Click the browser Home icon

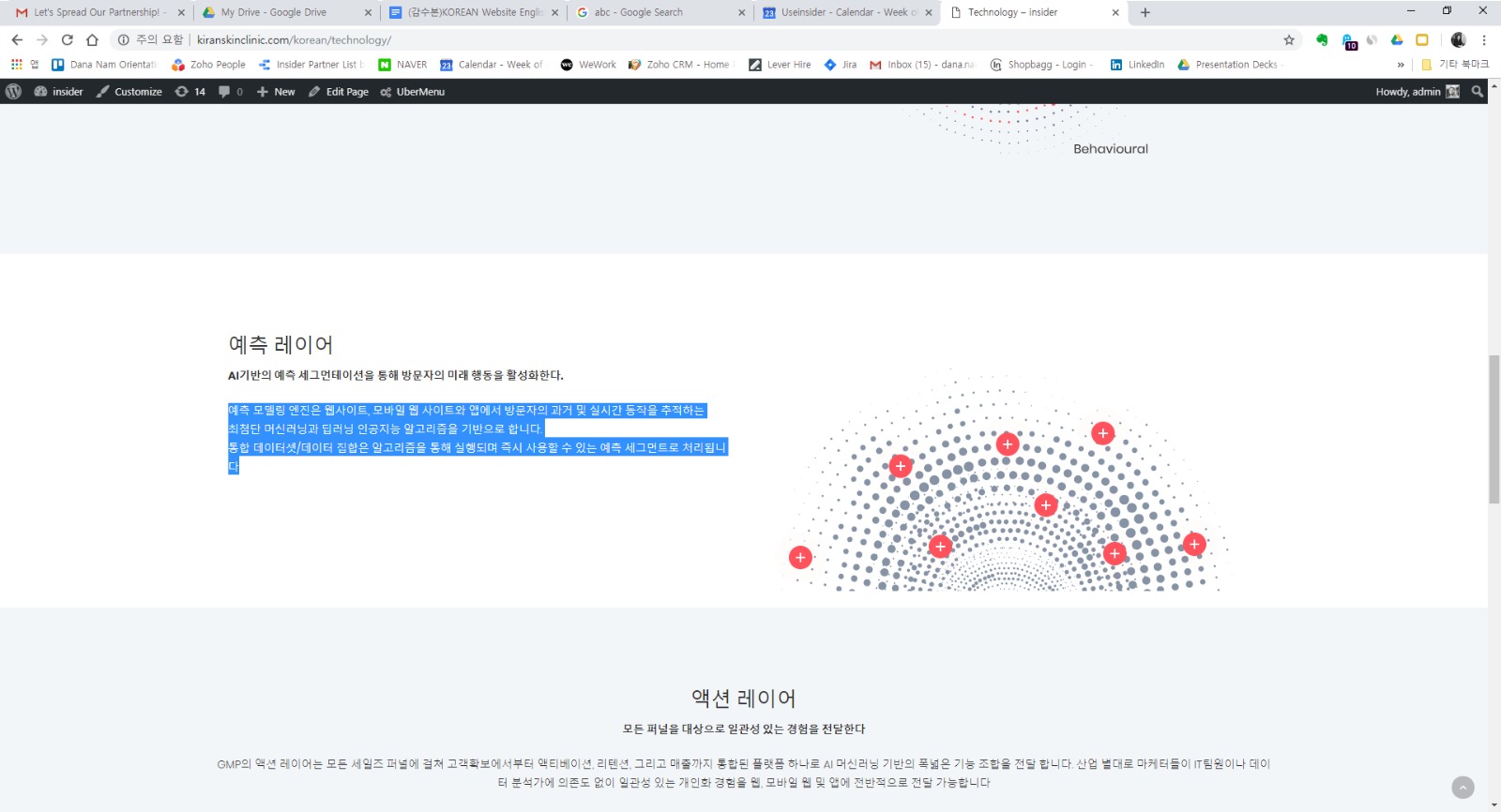click(92, 40)
